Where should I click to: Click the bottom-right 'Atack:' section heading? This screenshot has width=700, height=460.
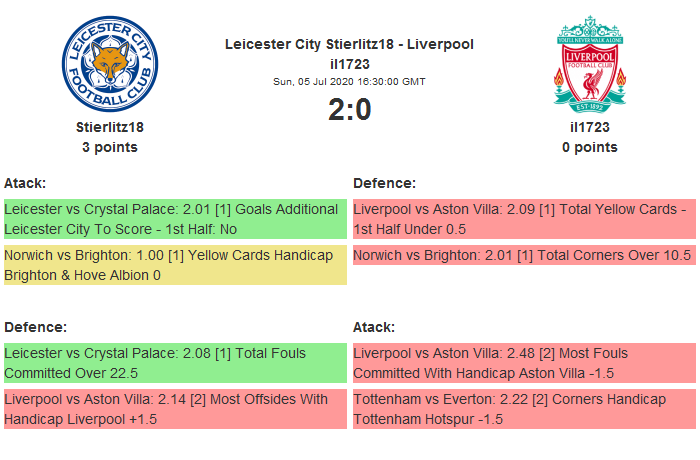(x=374, y=327)
